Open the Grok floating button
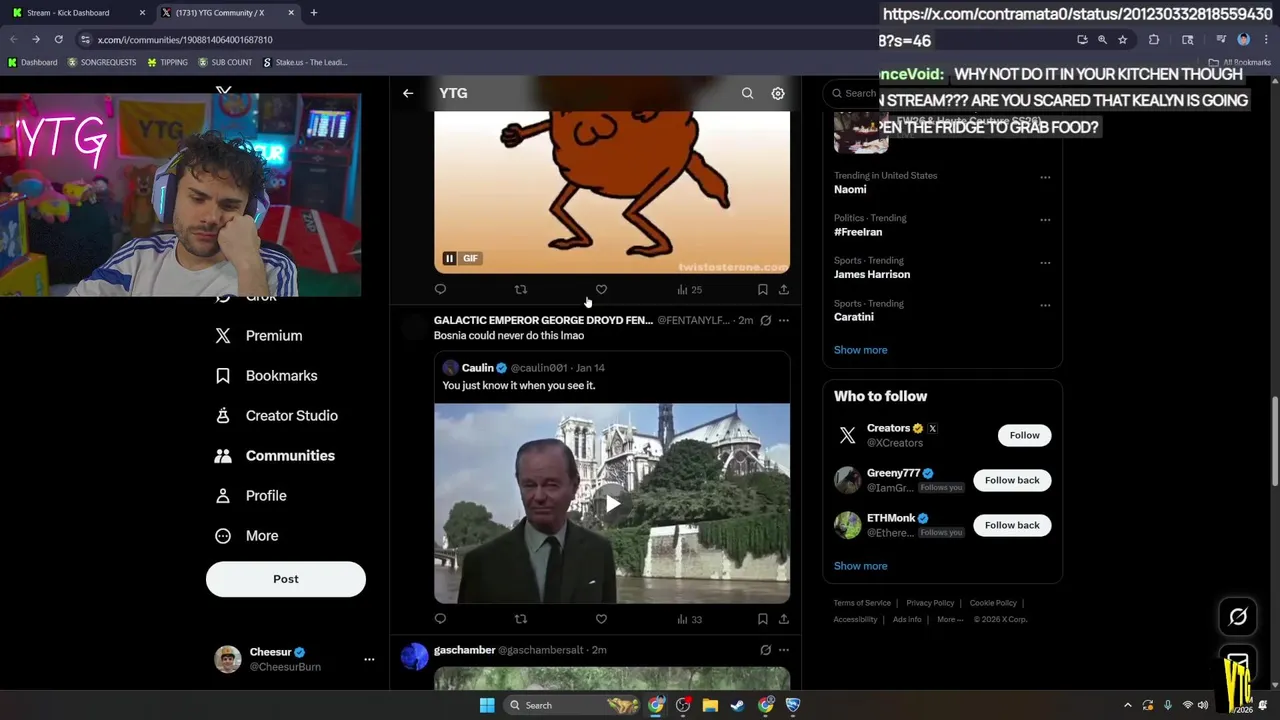1280x720 pixels. click(1238, 617)
